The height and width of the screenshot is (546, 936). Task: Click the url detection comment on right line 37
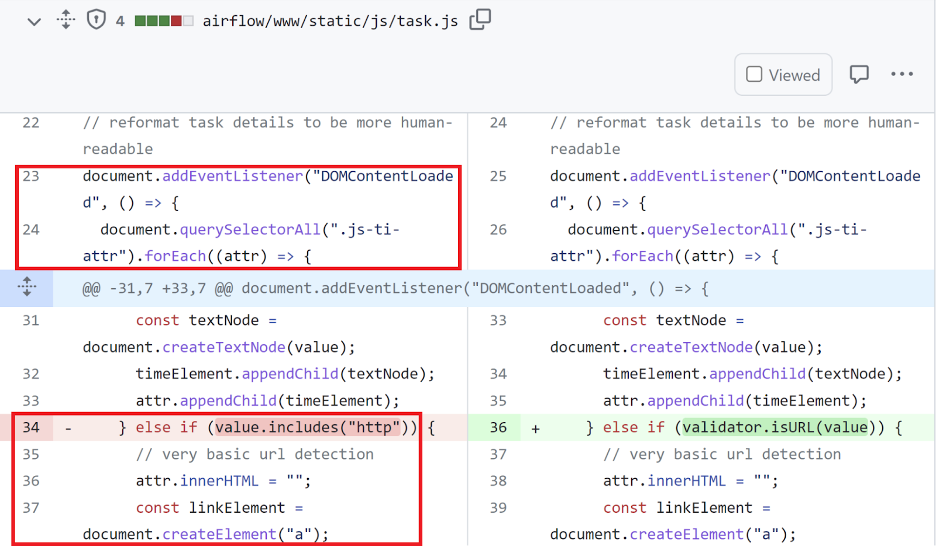(722, 454)
